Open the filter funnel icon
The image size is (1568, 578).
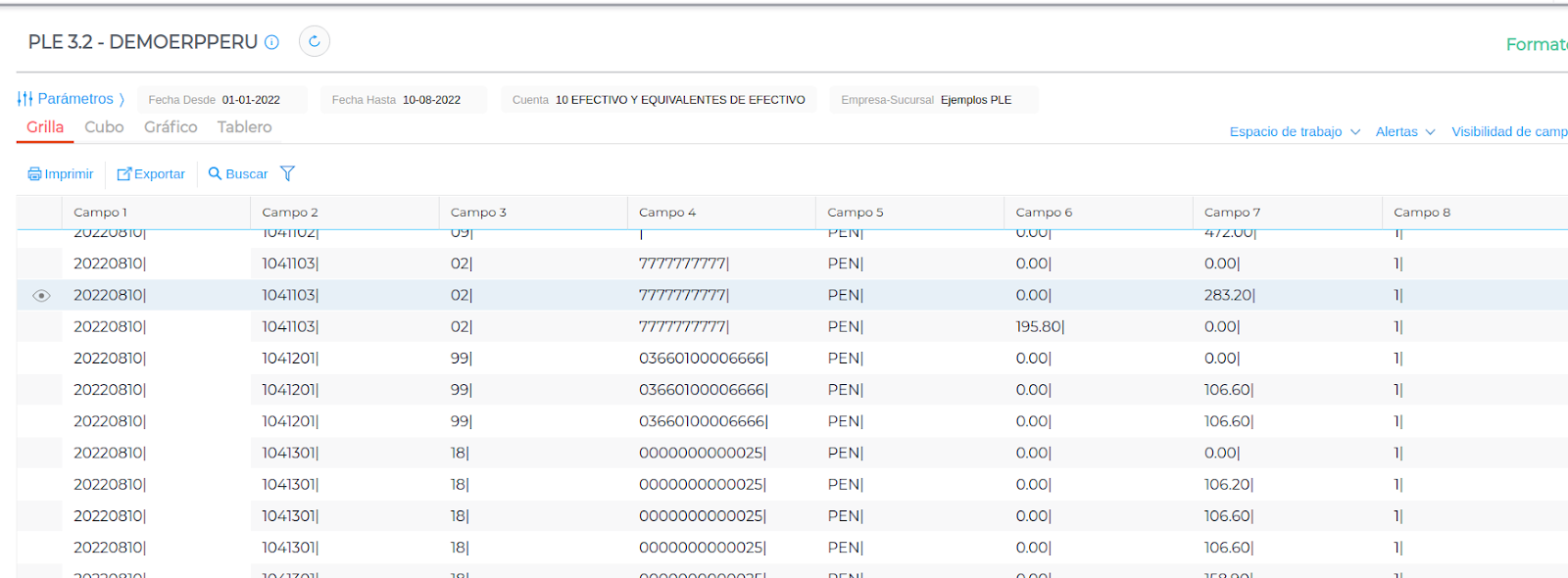(287, 173)
